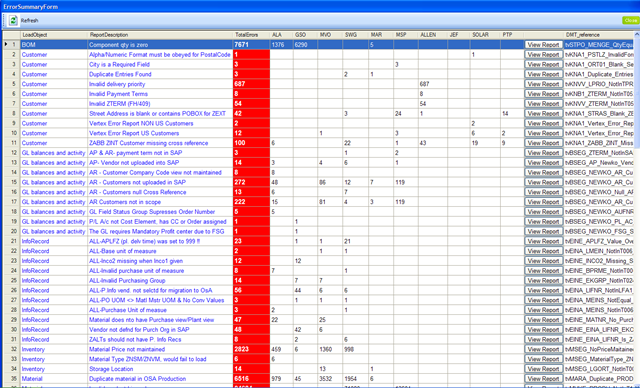Click the vertical scrollbar up arrow
Image resolution: width=640 pixels, height=388 pixels.
point(637,35)
